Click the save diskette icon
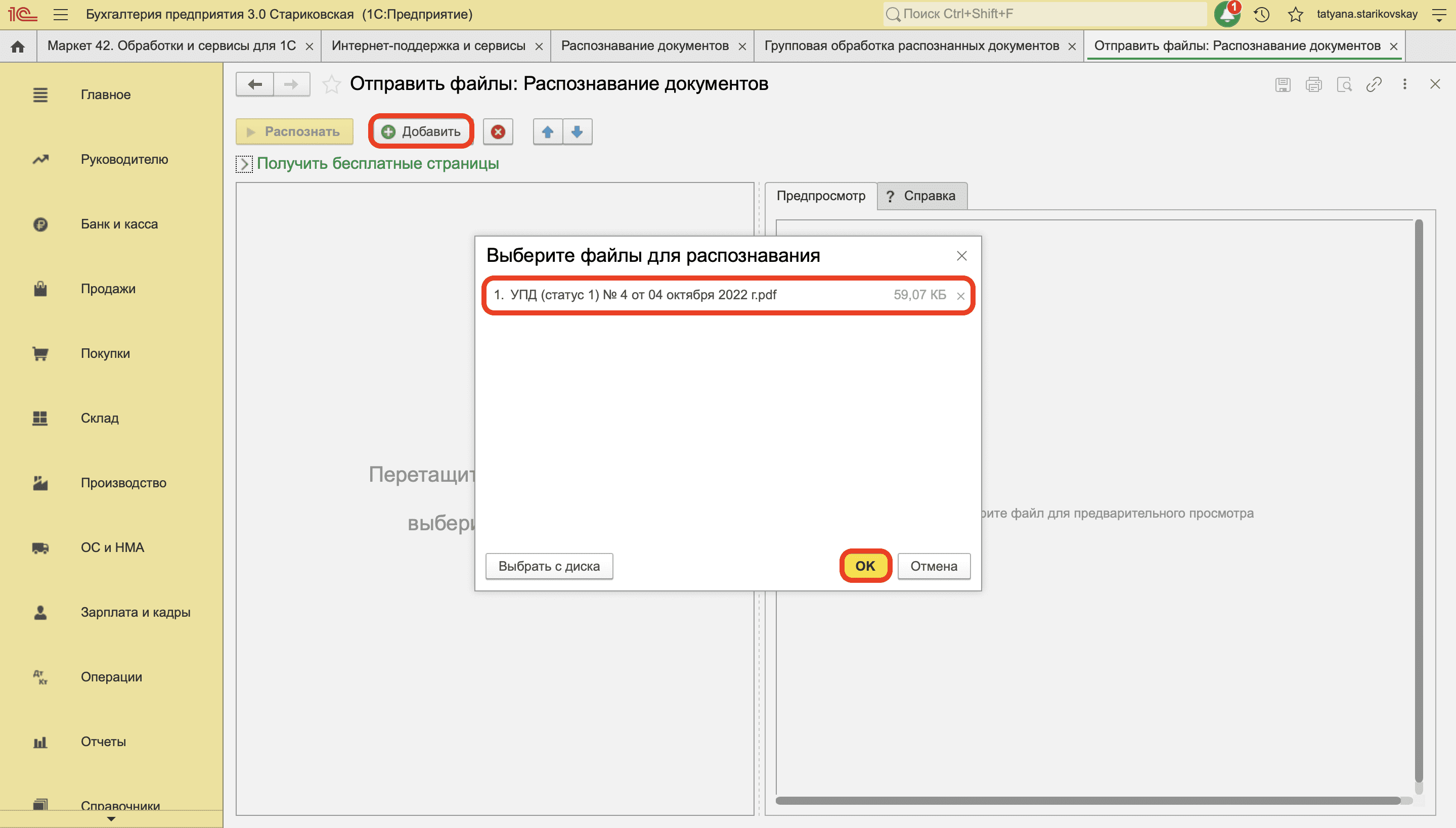Screen dimensions: 1456x828 1283,85
